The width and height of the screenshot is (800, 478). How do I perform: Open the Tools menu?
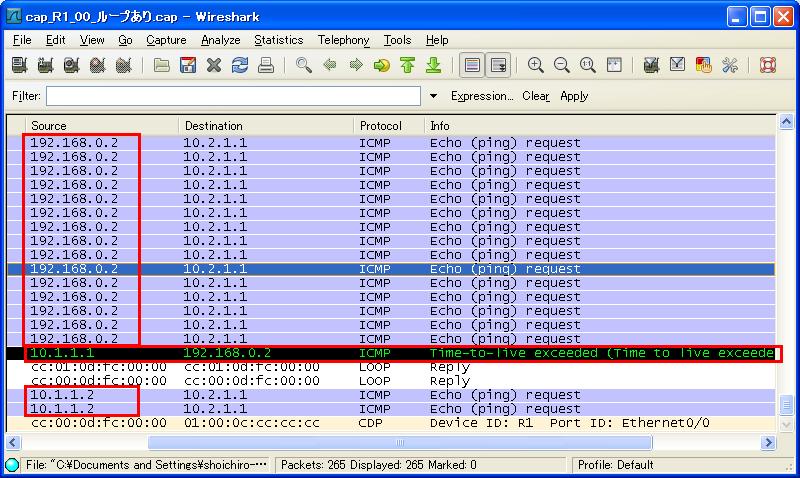coord(397,40)
